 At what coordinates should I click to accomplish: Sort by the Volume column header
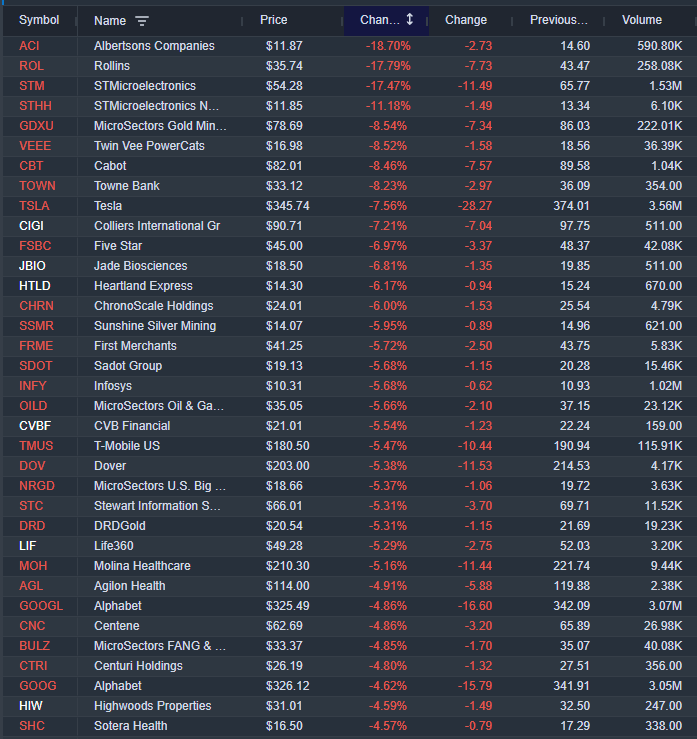pos(641,20)
